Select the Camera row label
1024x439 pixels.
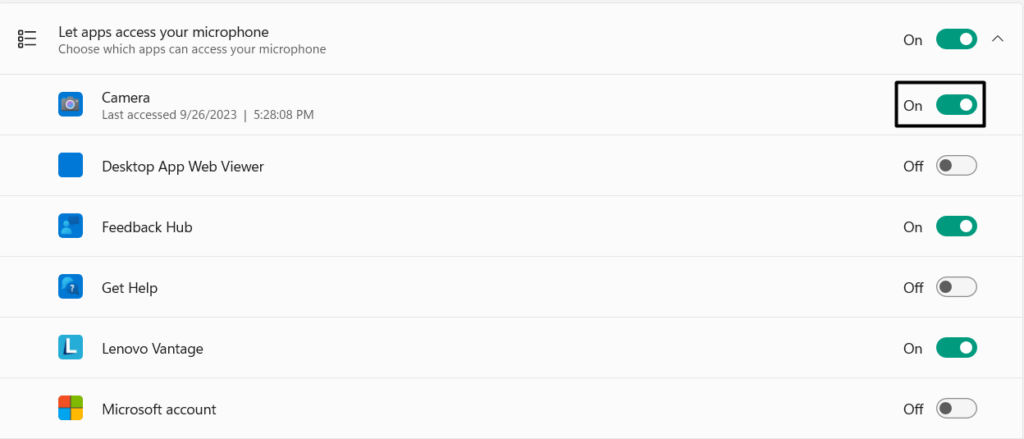[126, 98]
